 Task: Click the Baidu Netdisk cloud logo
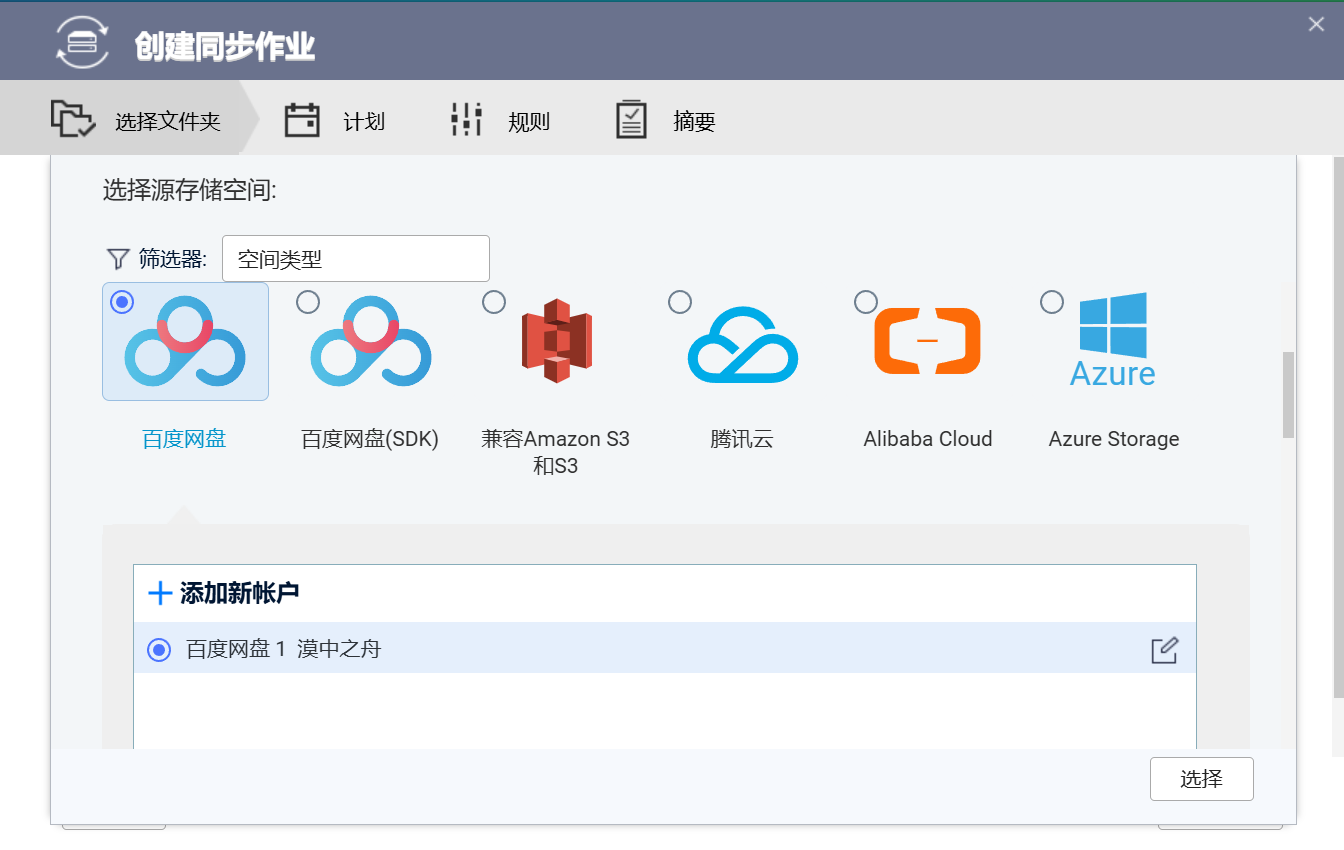click(x=185, y=342)
